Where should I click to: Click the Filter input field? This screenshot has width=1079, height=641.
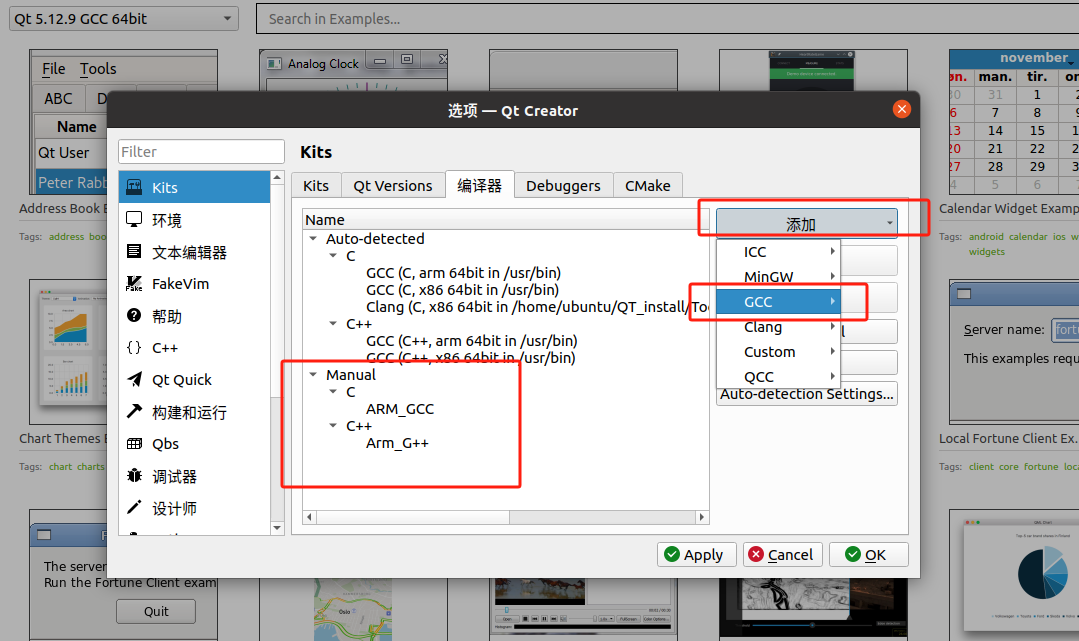[201, 152]
